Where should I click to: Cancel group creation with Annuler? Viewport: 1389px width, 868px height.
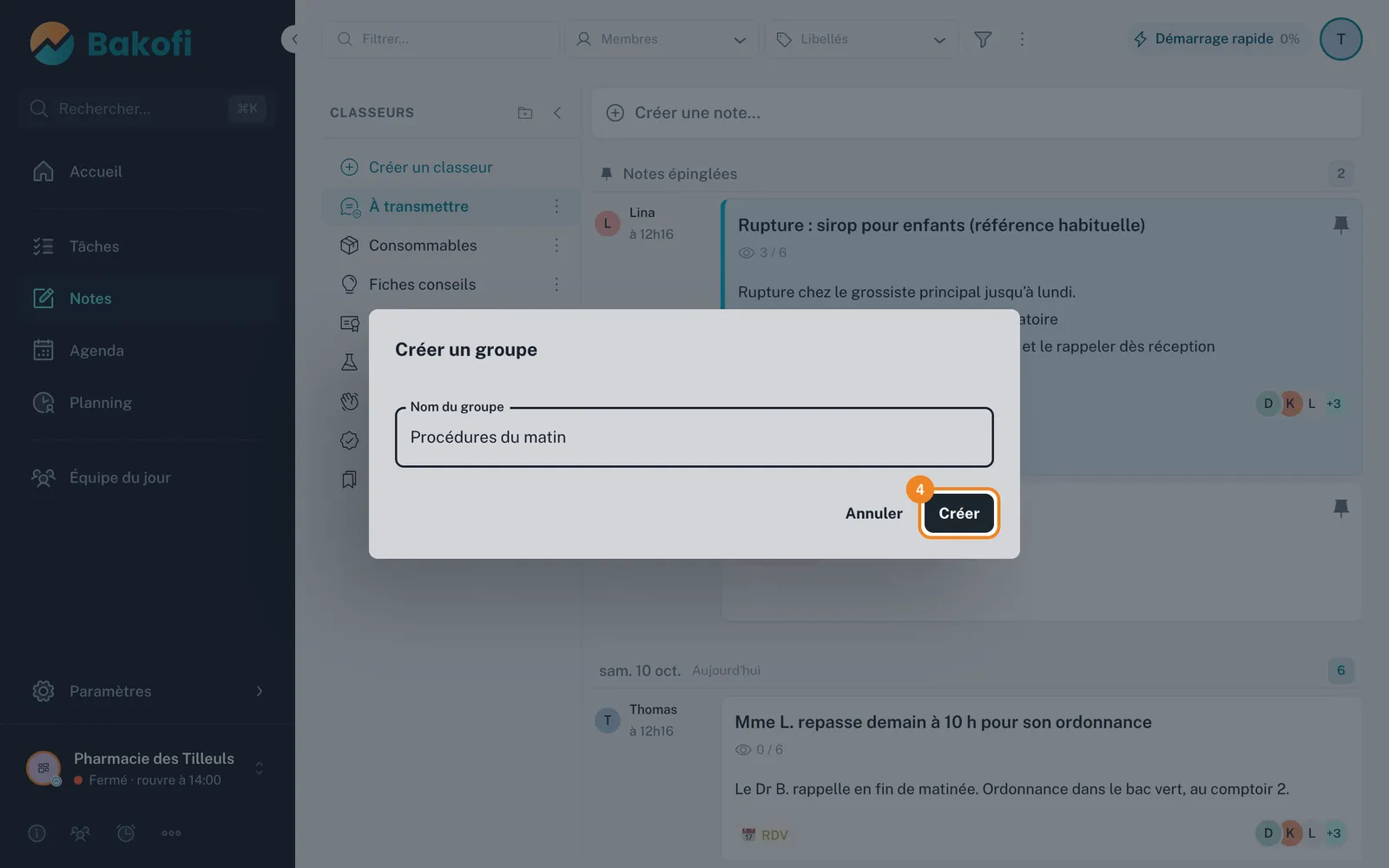click(x=873, y=513)
